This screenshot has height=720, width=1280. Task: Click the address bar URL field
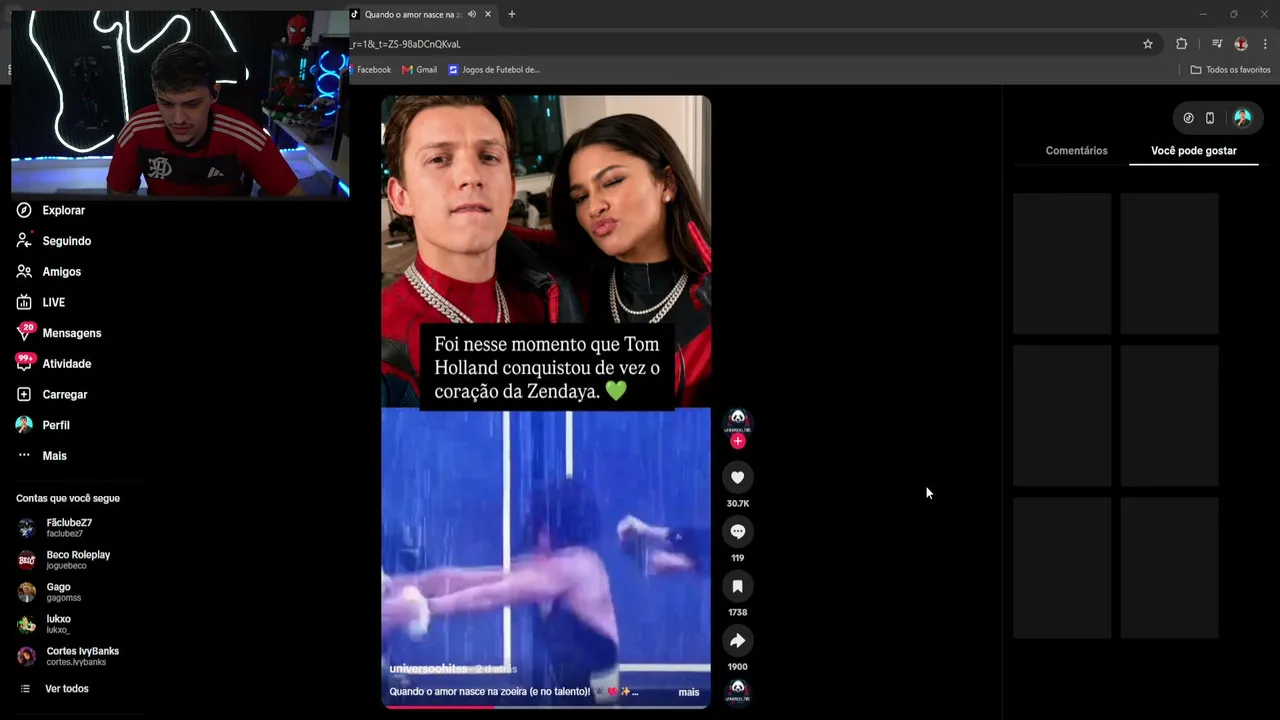740,44
